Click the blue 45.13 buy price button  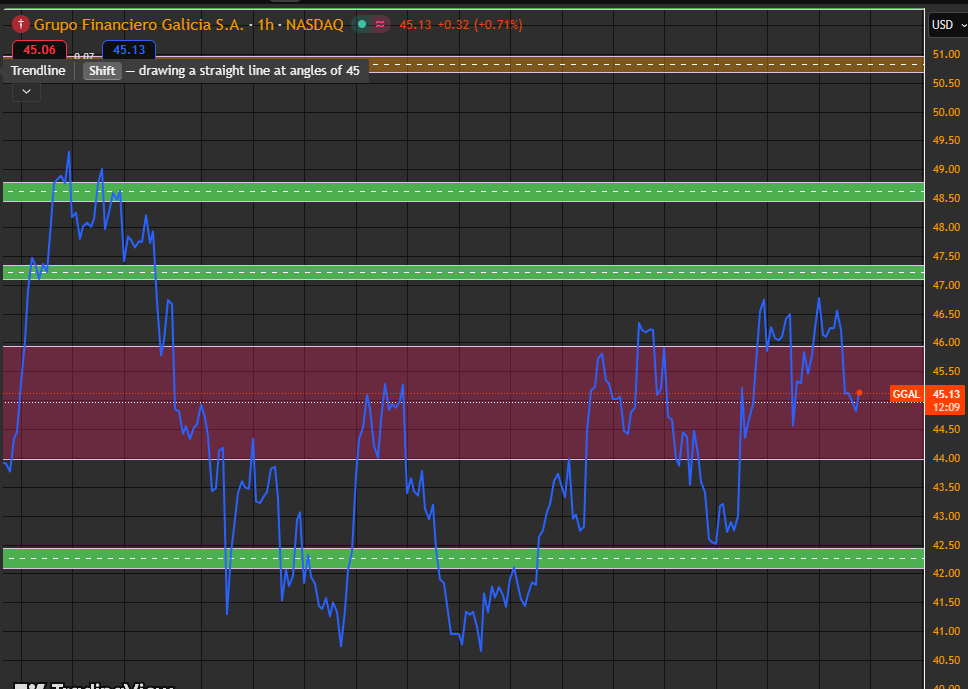point(129,50)
